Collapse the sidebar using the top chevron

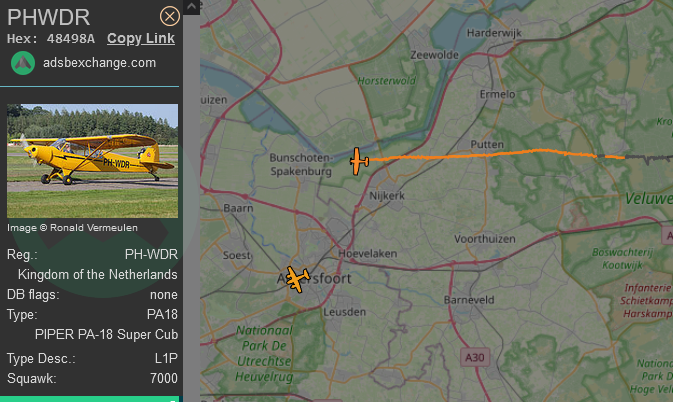click(191, 6)
